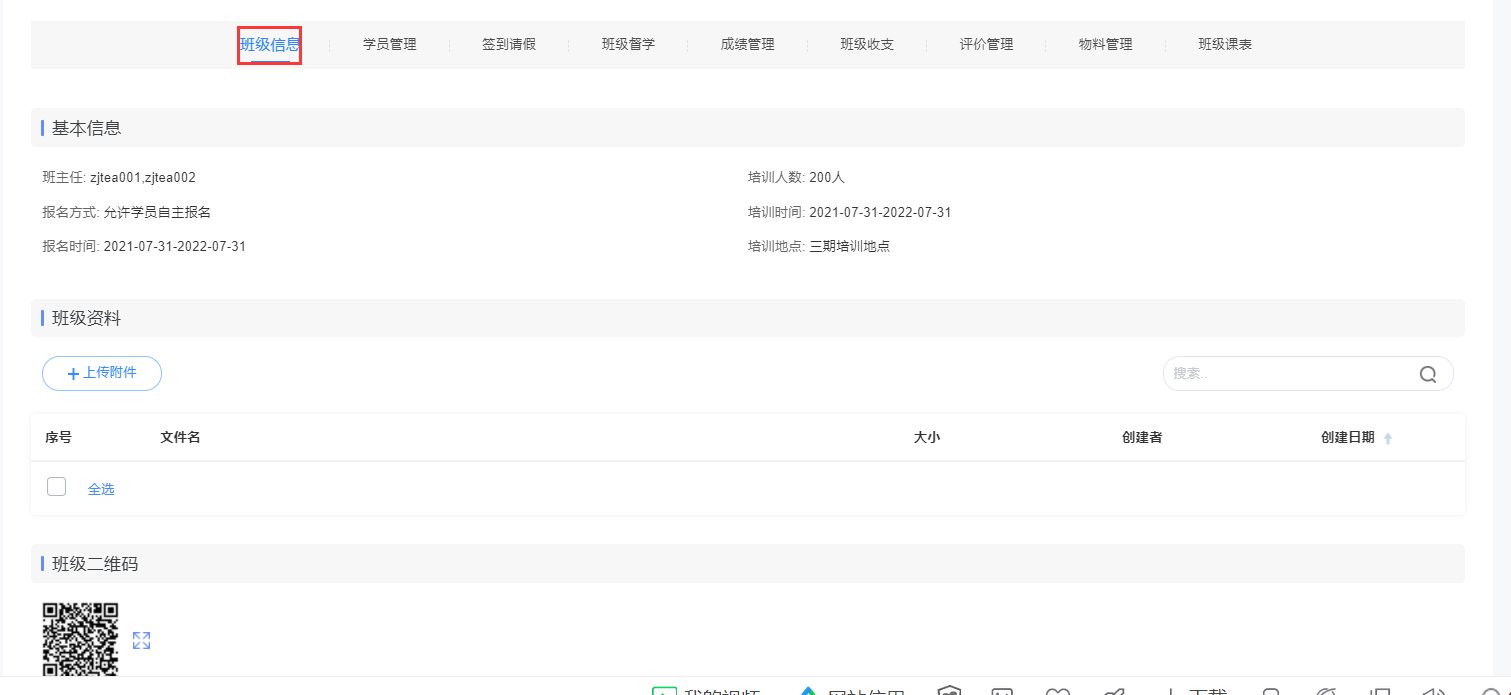Enlarge the class QR code with expand icon
1511x695 pixels.
point(141,640)
